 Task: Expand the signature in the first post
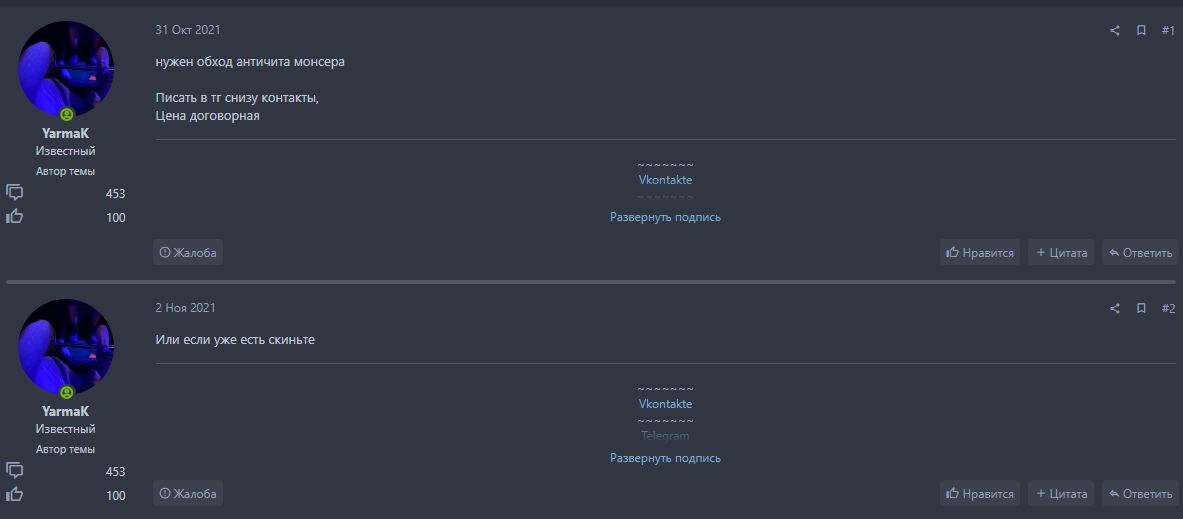click(665, 217)
